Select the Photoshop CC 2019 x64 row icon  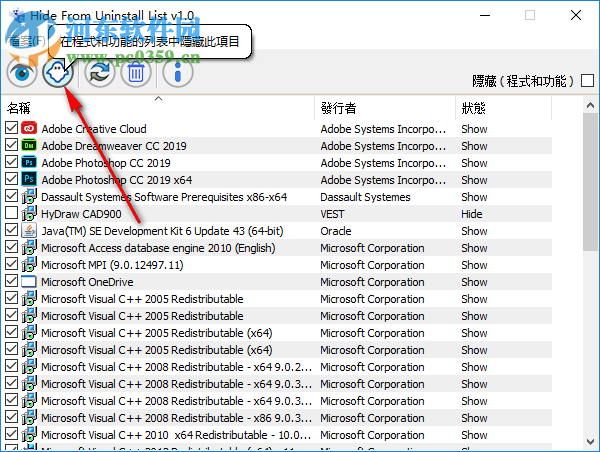[x=29, y=179]
